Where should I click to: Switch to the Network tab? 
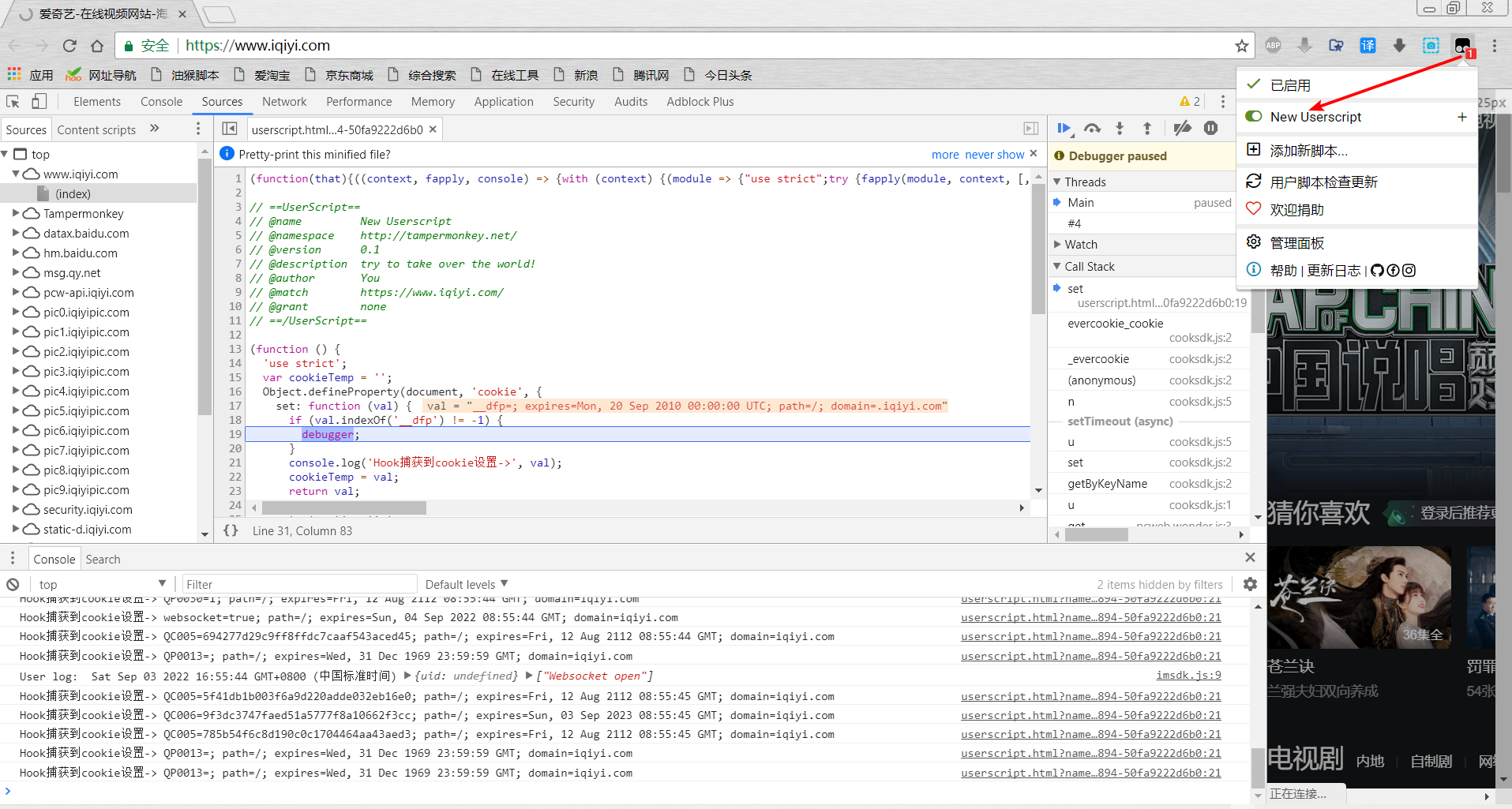tap(284, 102)
